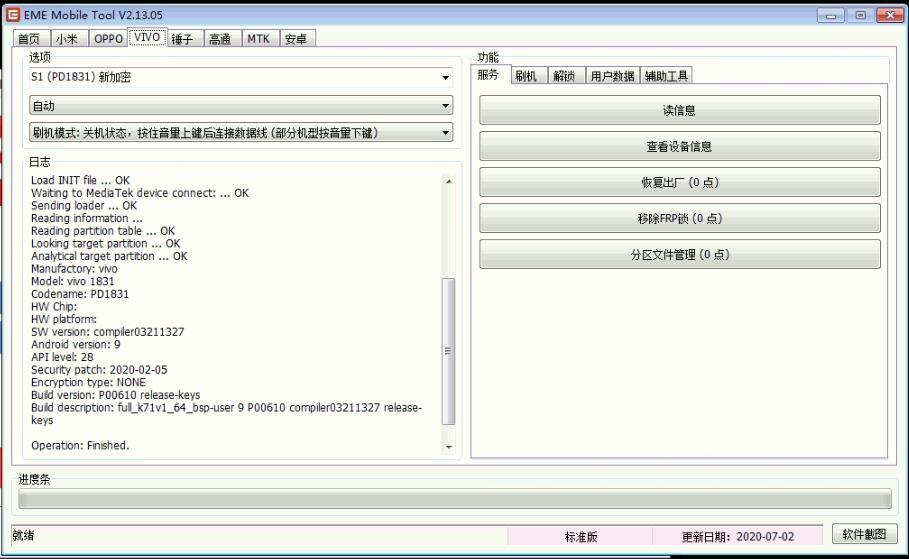
Task: Click log line 'Android version: 9'
Action: point(76,344)
